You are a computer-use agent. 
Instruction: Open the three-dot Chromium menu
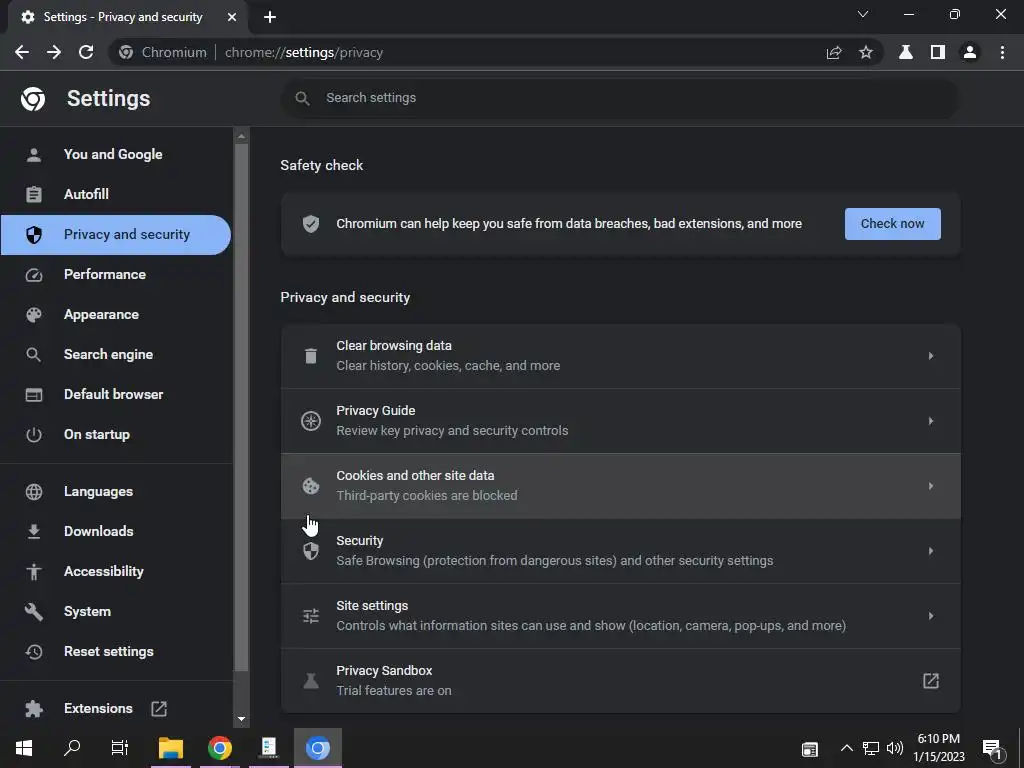click(x=1002, y=52)
